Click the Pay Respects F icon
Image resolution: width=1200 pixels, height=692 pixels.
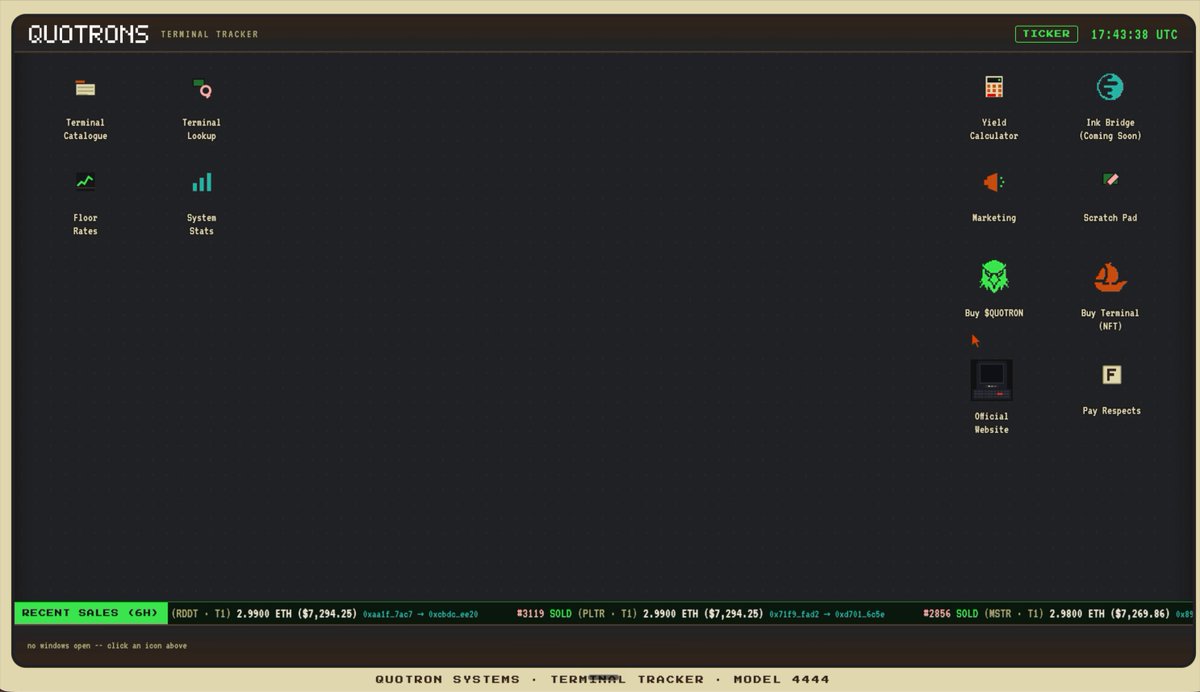[1111, 375]
